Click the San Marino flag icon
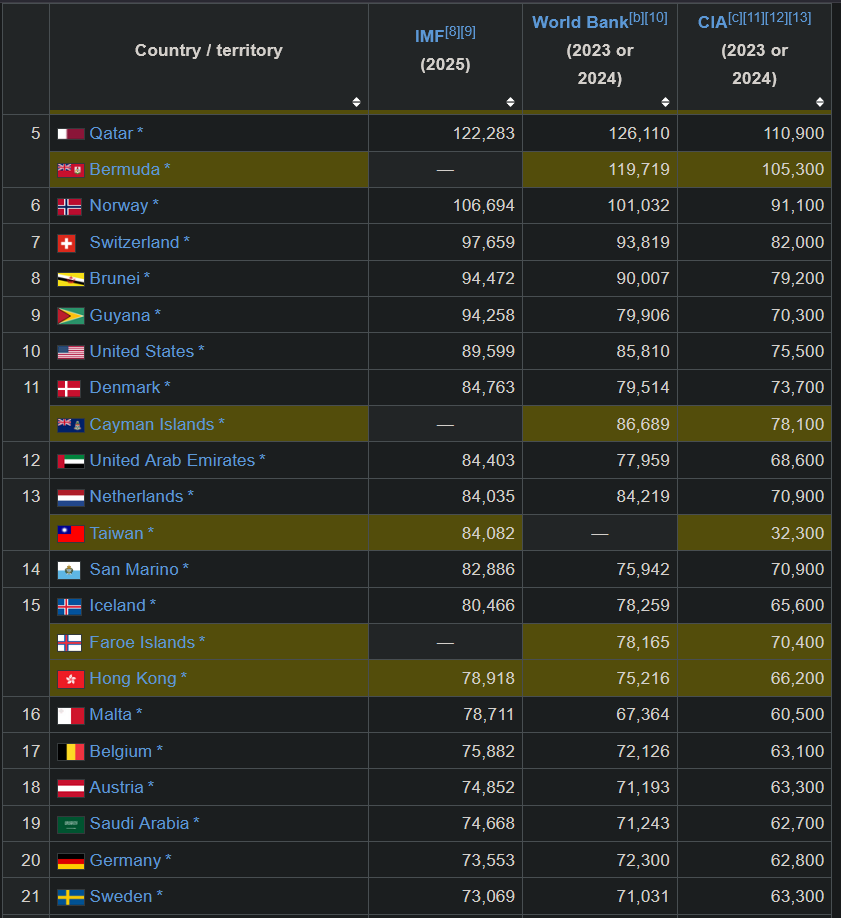This screenshot has width=841, height=918. tap(69, 570)
